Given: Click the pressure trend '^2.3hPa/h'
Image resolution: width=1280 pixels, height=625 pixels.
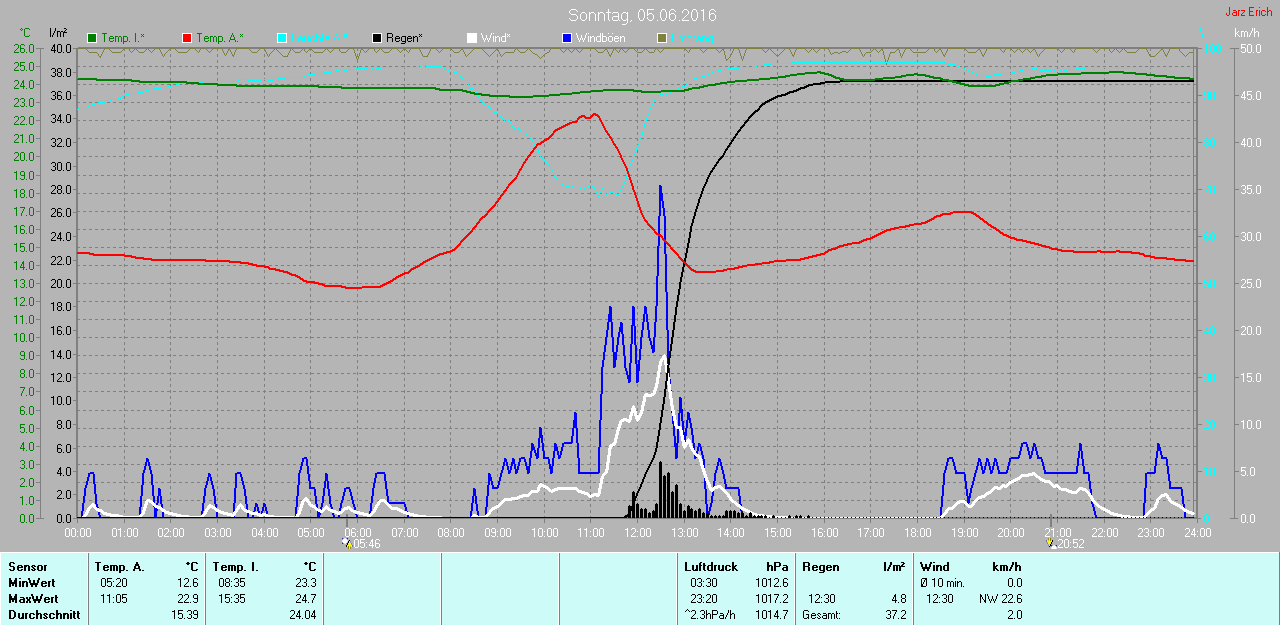Looking at the screenshot, I should point(709,615).
